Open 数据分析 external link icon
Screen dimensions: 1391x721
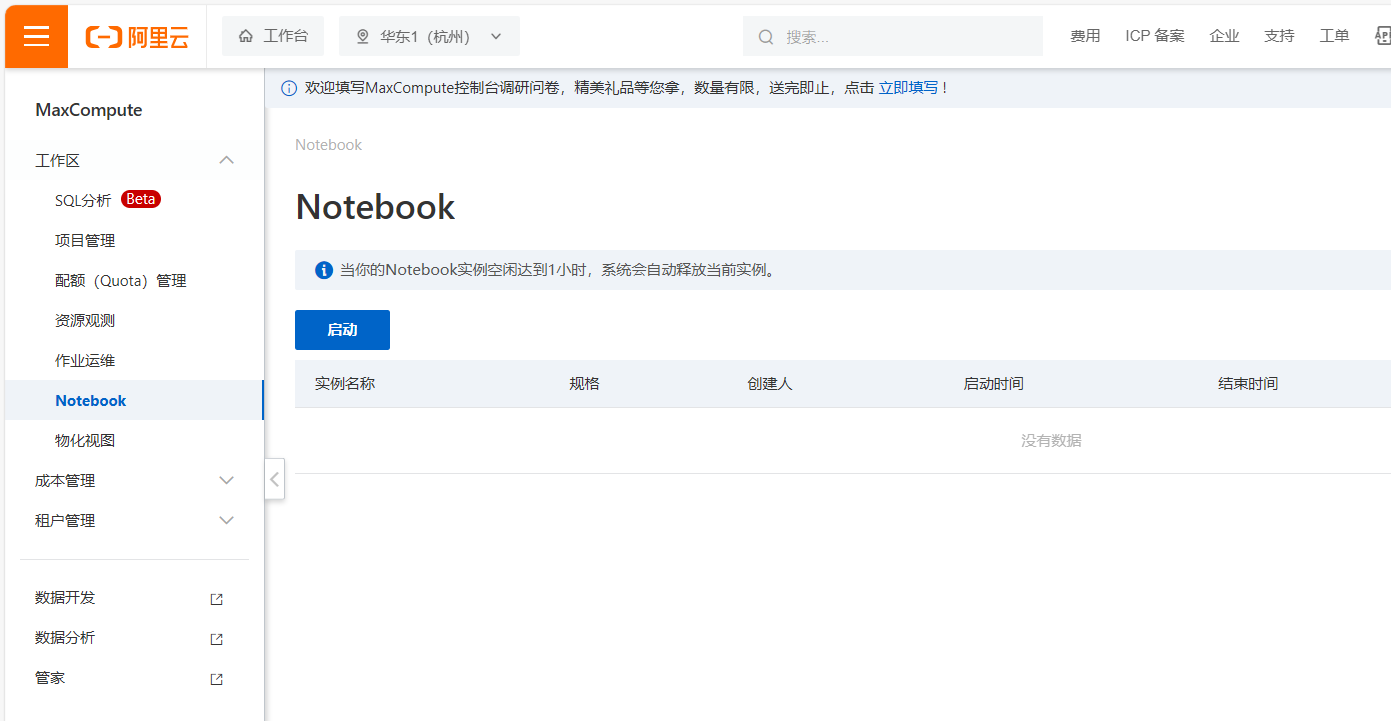[216, 639]
